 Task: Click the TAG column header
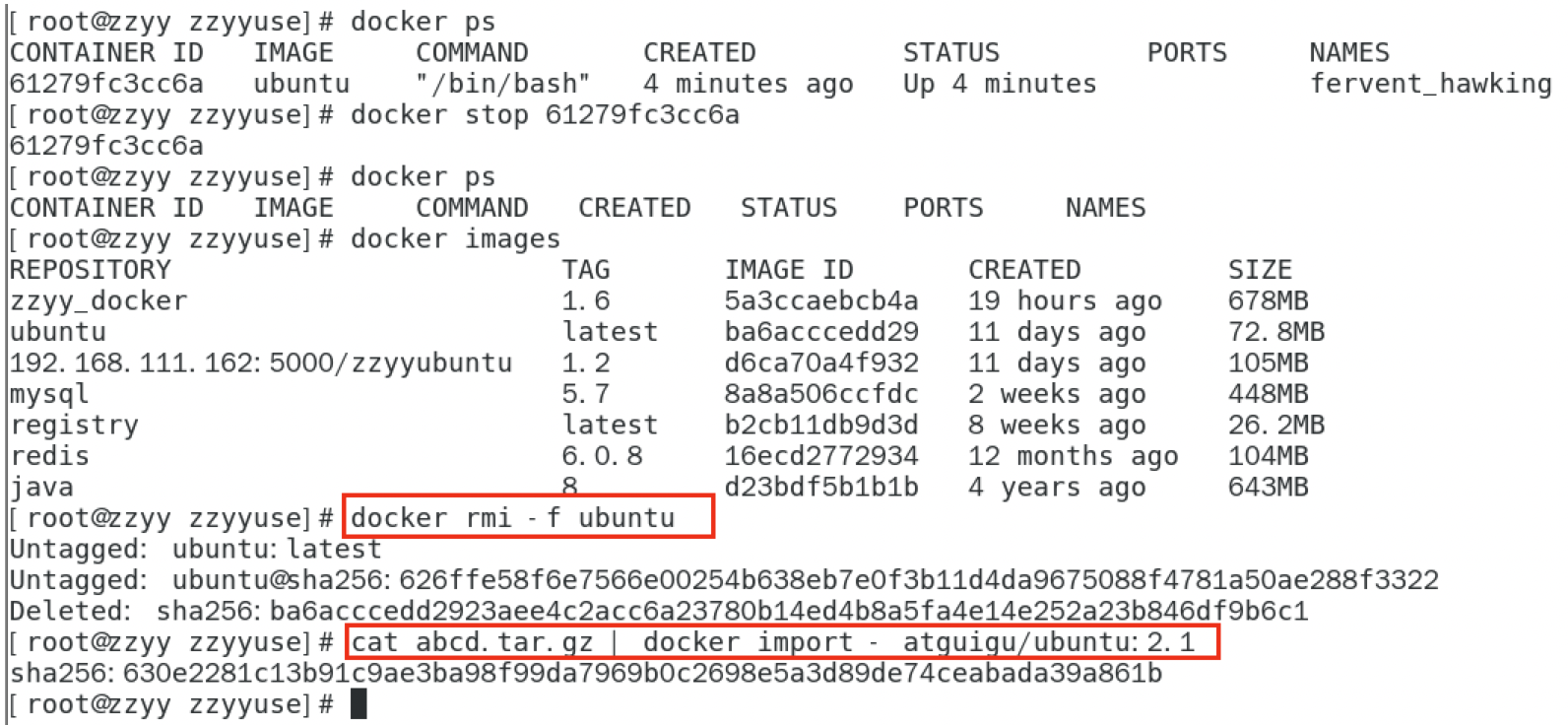[586, 270]
